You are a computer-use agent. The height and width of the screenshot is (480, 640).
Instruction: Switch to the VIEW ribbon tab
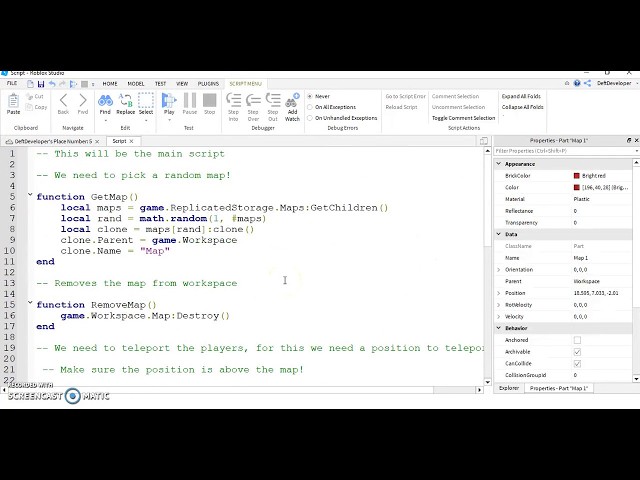pyautogui.click(x=182, y=84)
